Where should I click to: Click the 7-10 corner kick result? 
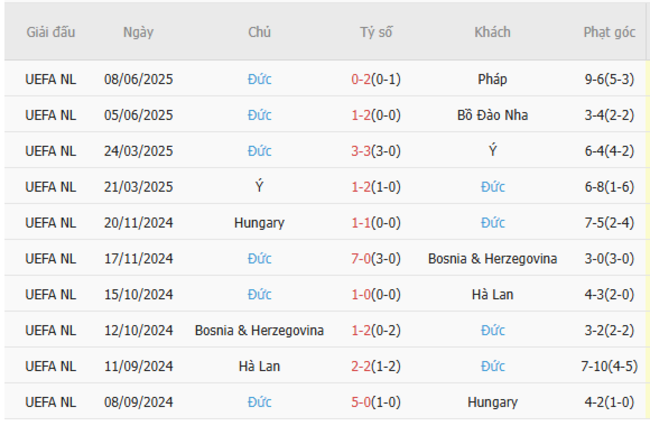pyautogui.click(x=611, y=367)
